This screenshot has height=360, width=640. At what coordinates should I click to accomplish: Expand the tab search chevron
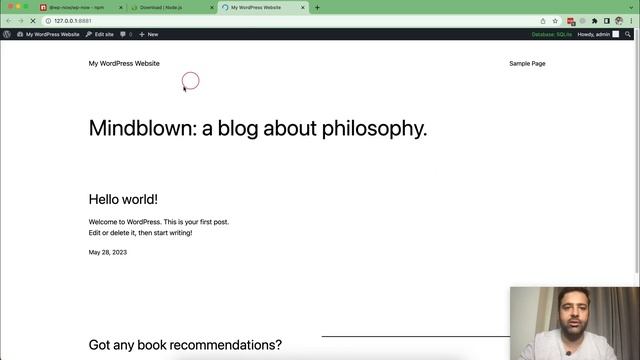pyautogui.click(x=631, y=7)
